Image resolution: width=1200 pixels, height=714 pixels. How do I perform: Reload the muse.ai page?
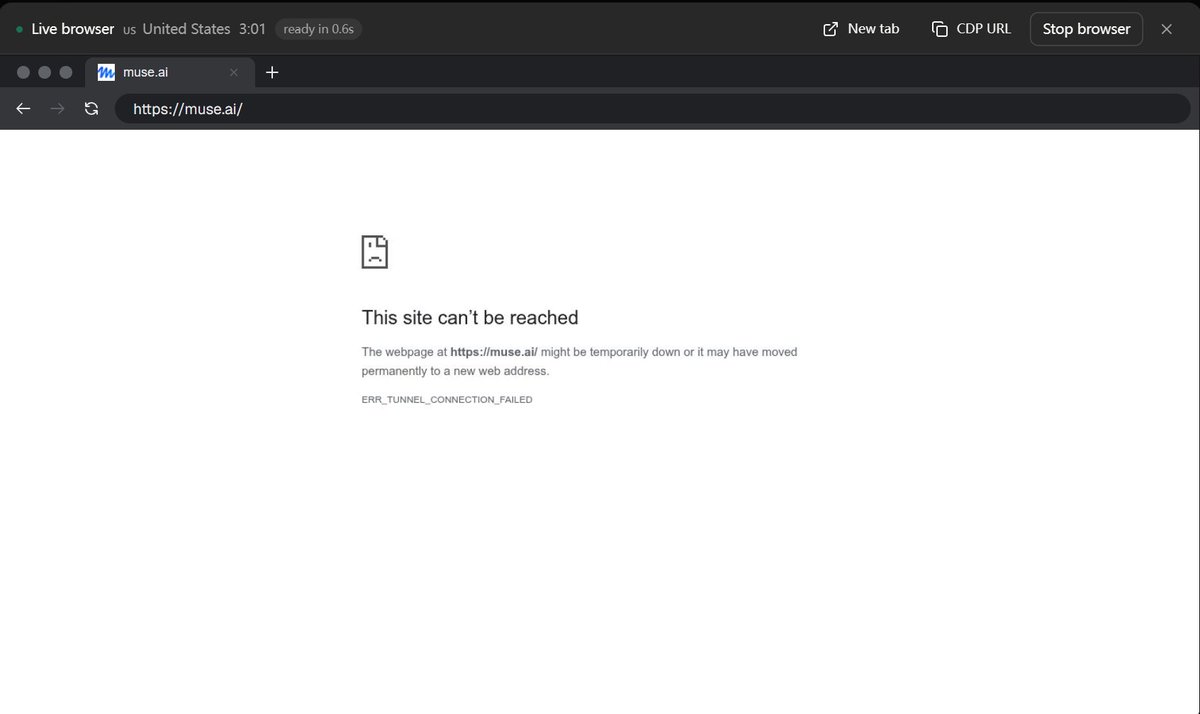coord(91,109)
